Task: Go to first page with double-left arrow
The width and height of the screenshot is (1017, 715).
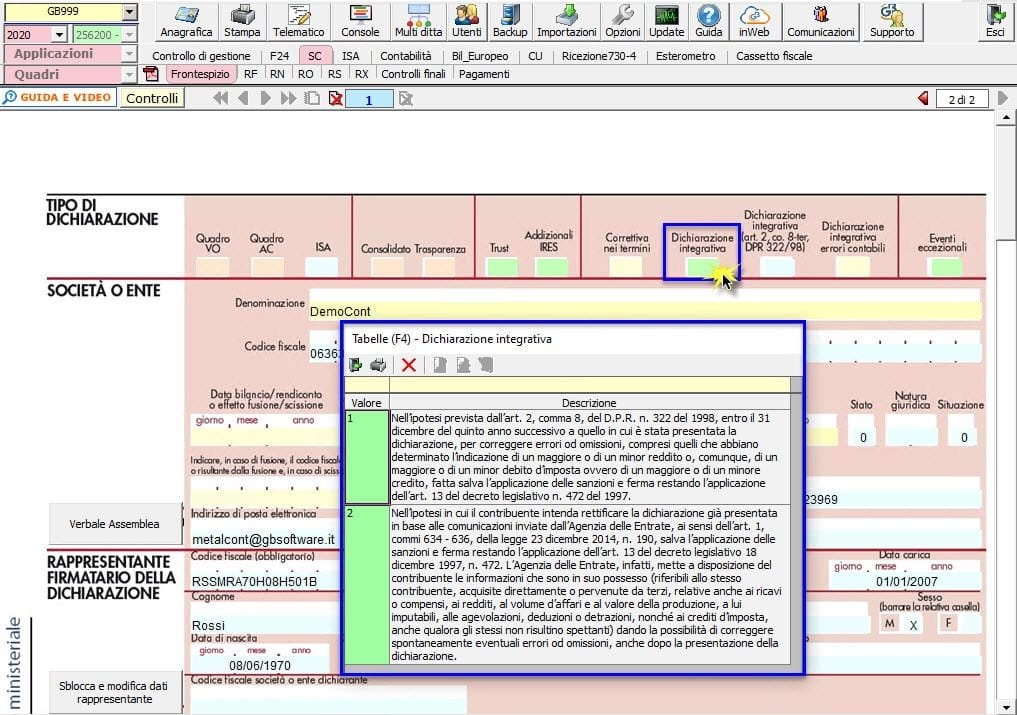Action: click(221, 99)
